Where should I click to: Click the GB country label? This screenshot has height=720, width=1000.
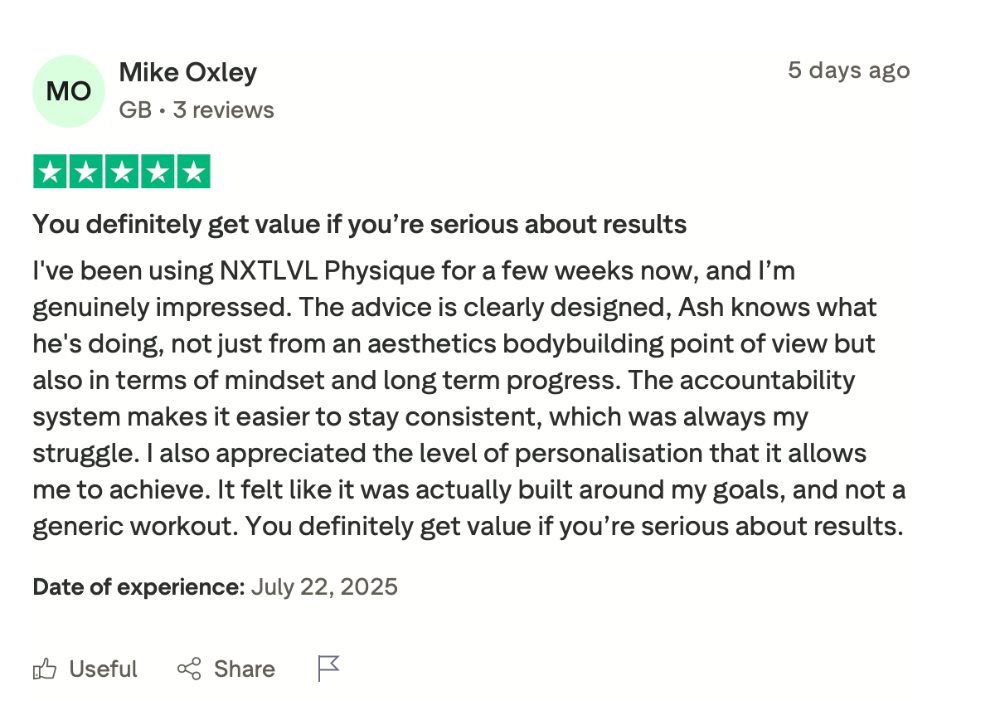133,110
